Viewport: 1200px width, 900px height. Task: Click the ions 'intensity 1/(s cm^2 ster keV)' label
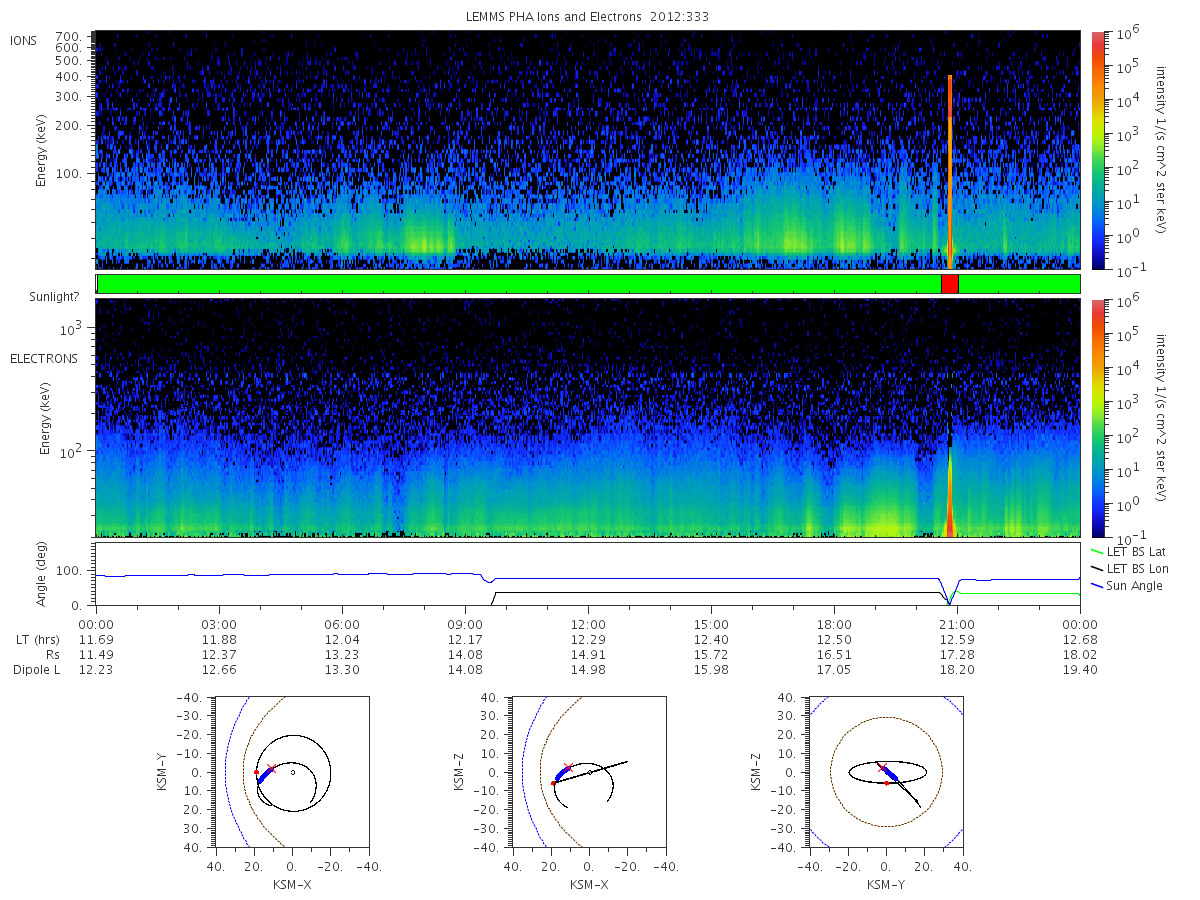coord(1162,150)
